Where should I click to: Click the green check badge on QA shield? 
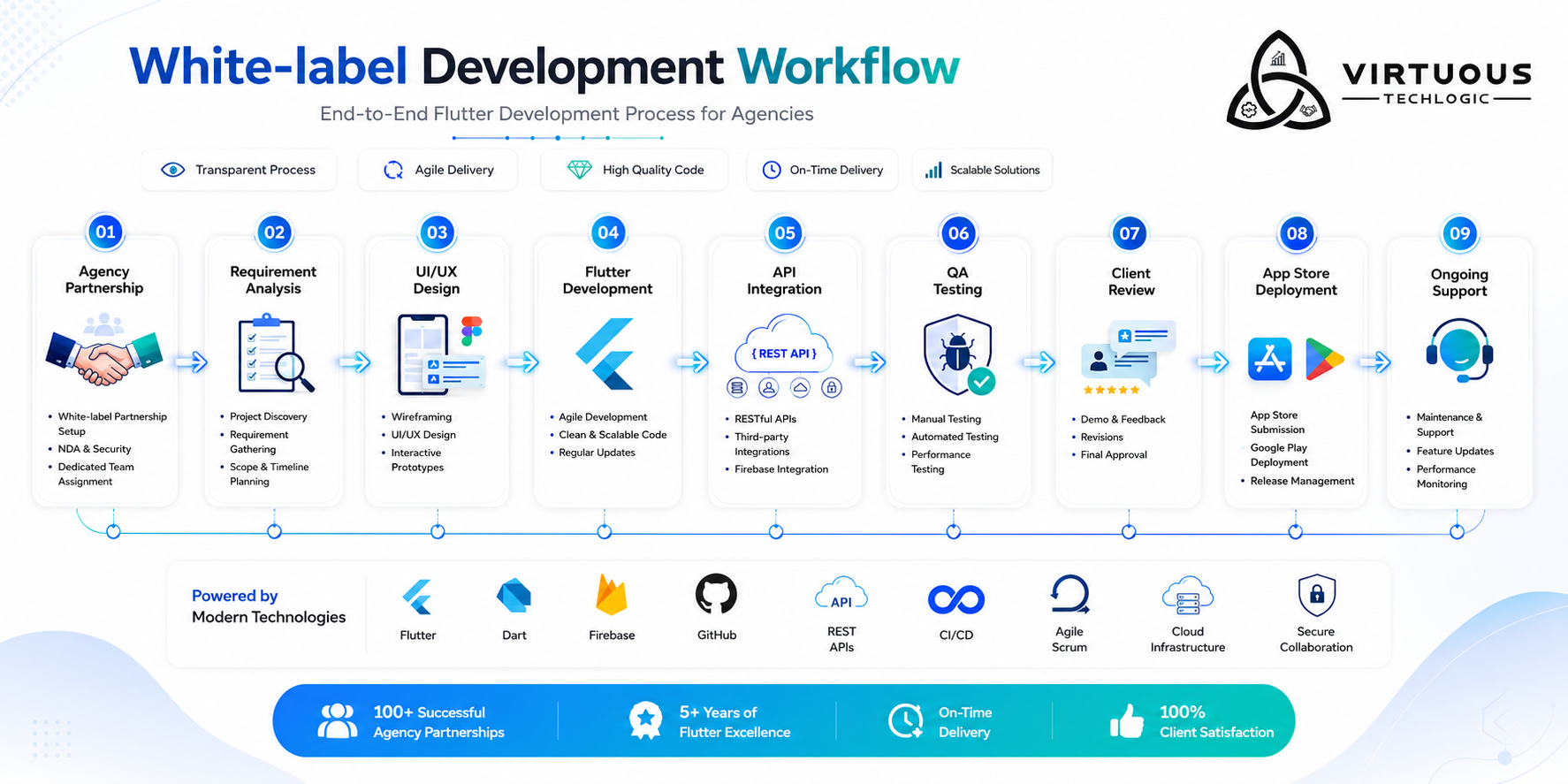(981, 382)
